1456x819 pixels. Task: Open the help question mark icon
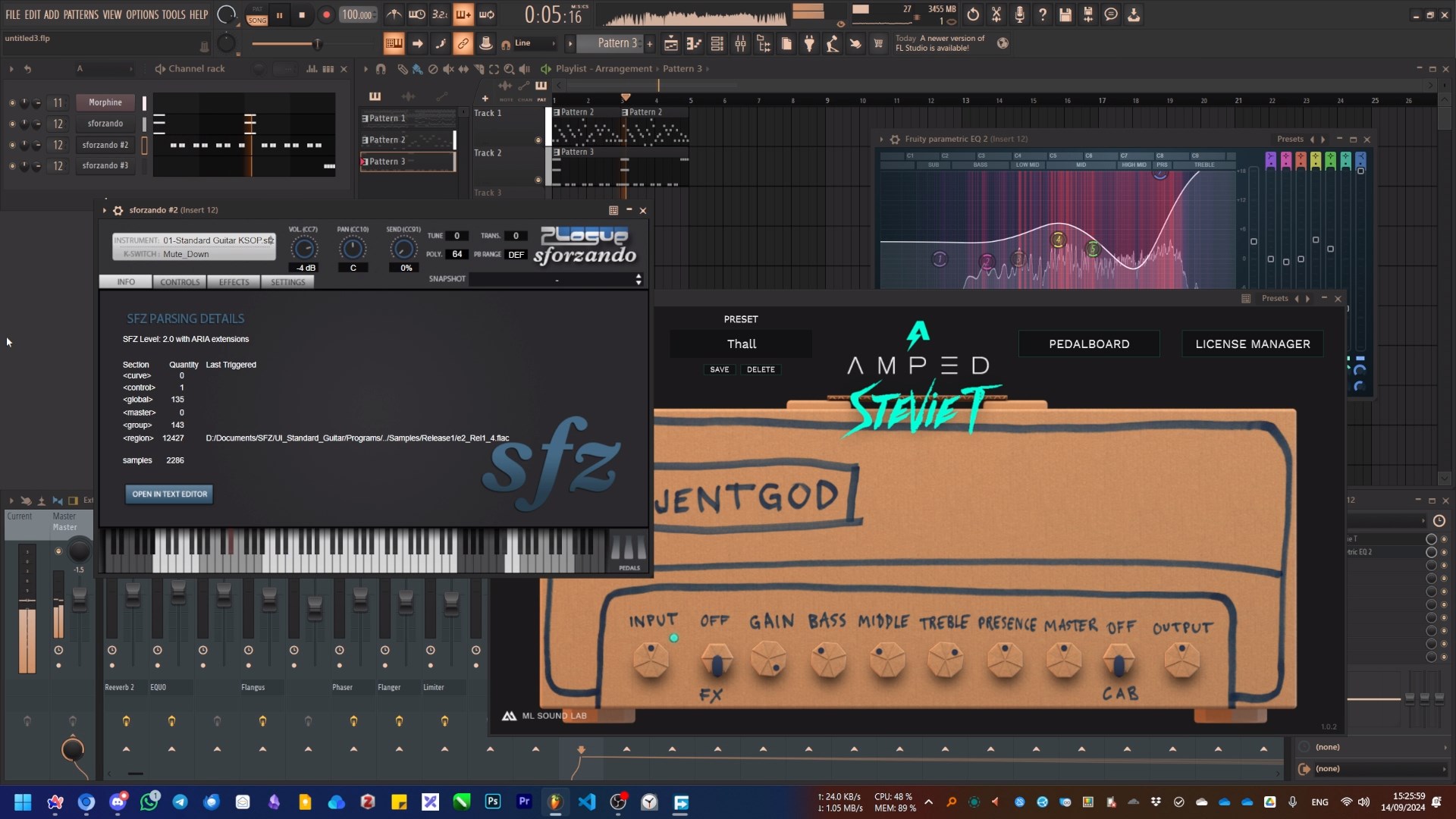coord(1043,14)
